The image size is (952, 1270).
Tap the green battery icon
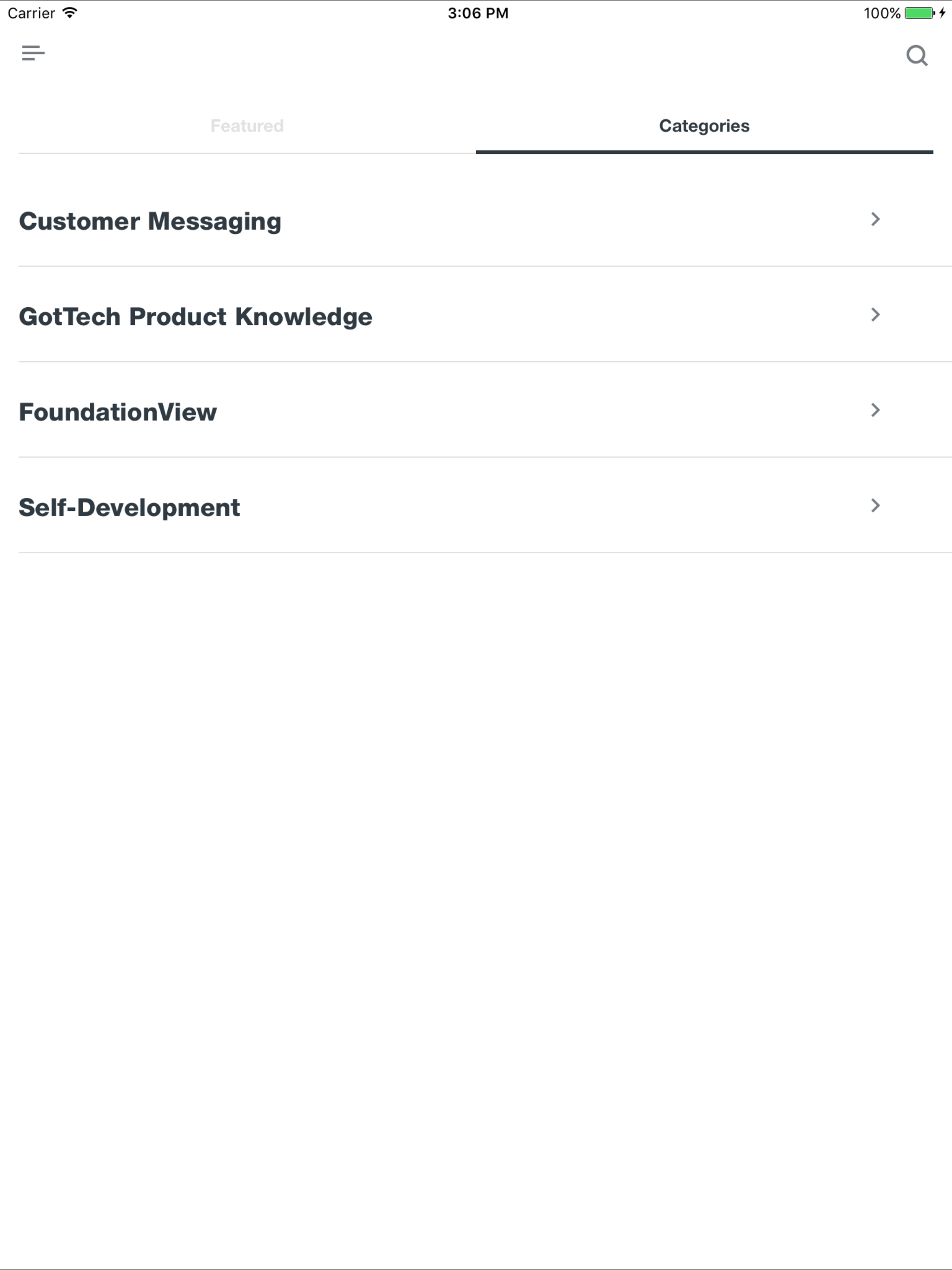[920, 13]
